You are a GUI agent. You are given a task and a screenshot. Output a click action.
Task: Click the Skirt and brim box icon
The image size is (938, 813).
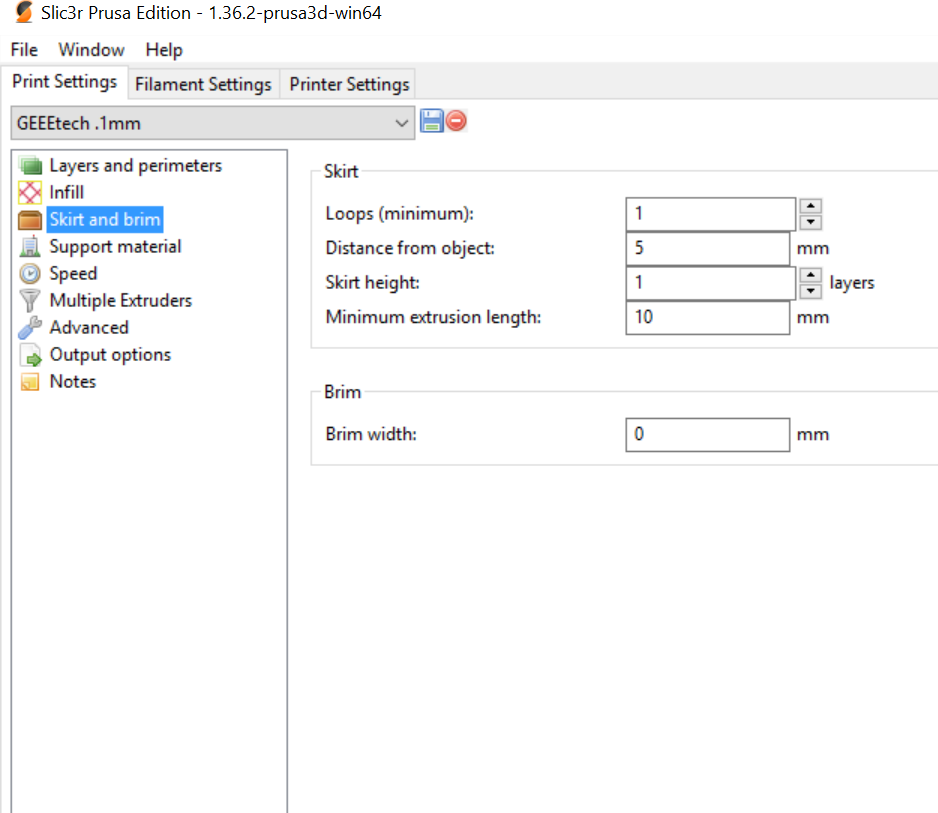tap(30, 220)
